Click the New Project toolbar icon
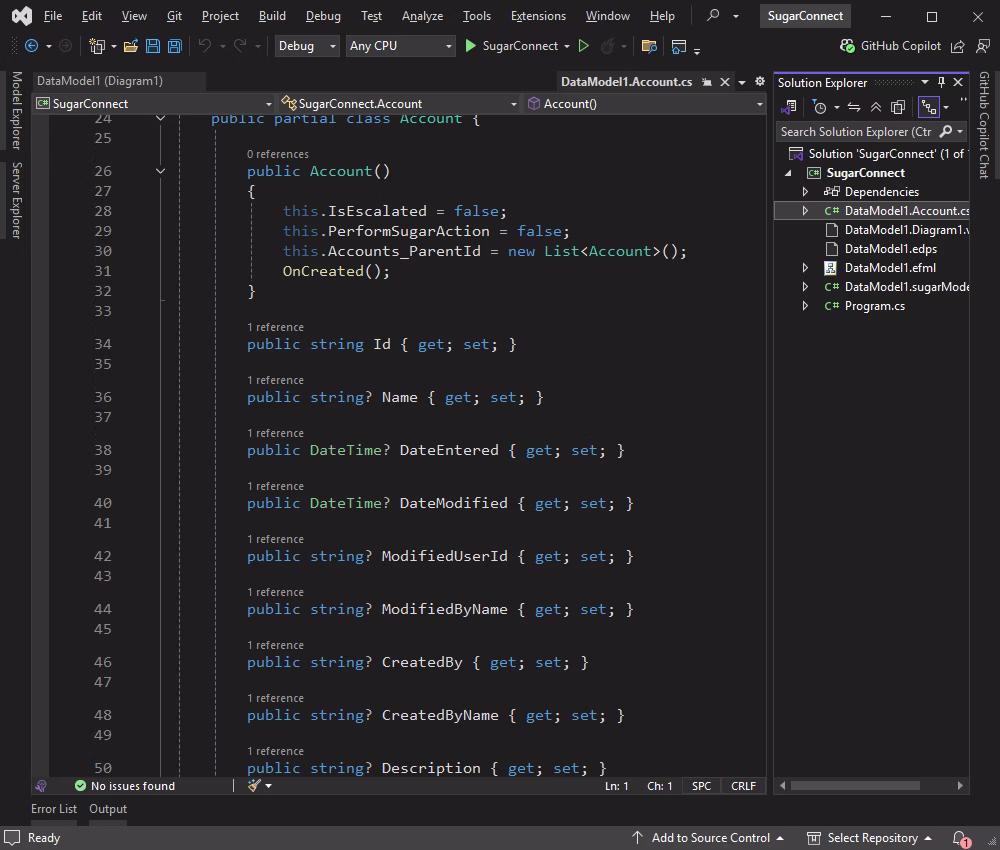This screenshot has width=1000, height=850. (x=97, y=46)
